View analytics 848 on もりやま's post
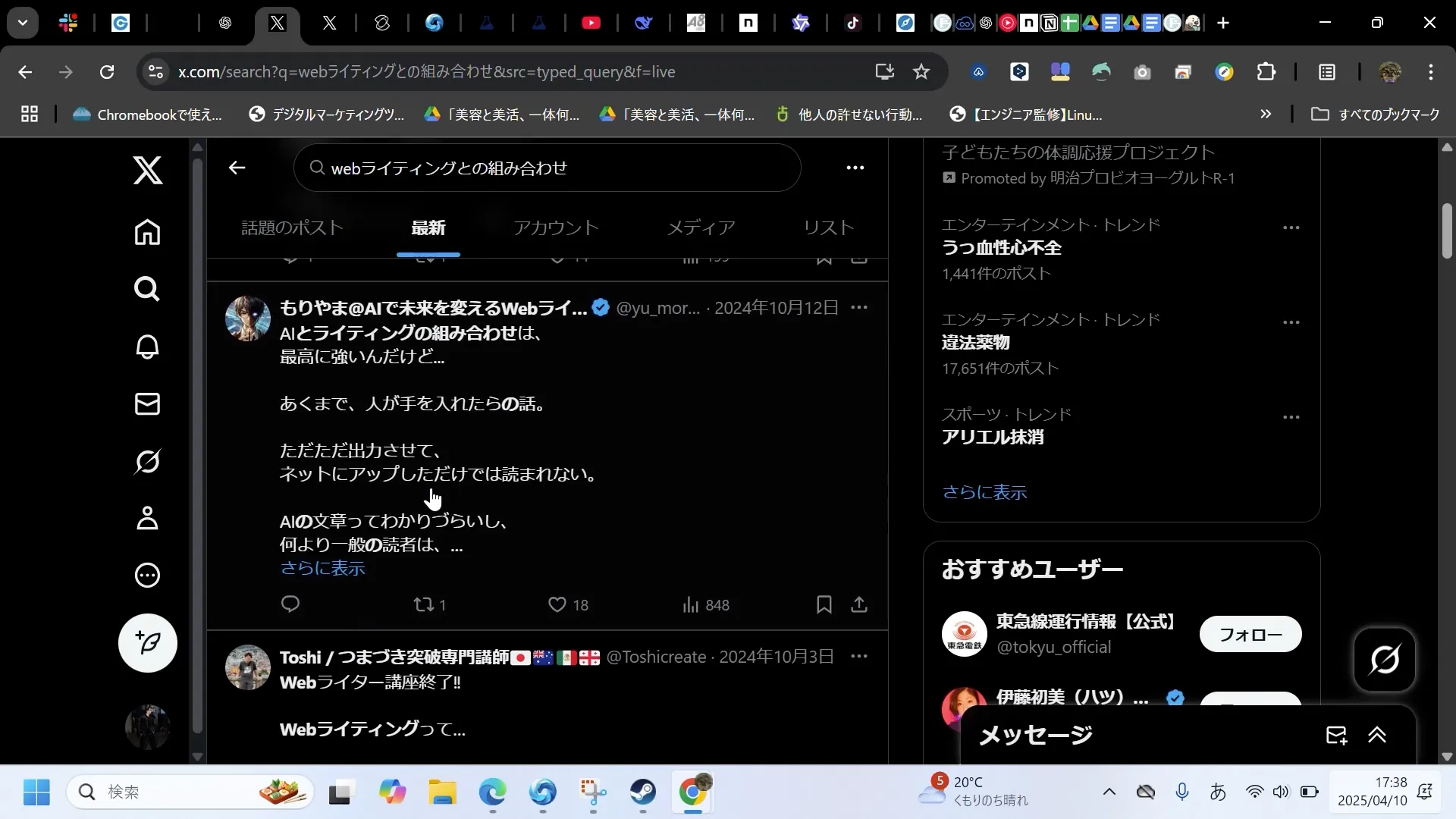This screenshot has height=819, width=1456. point(705,604)
